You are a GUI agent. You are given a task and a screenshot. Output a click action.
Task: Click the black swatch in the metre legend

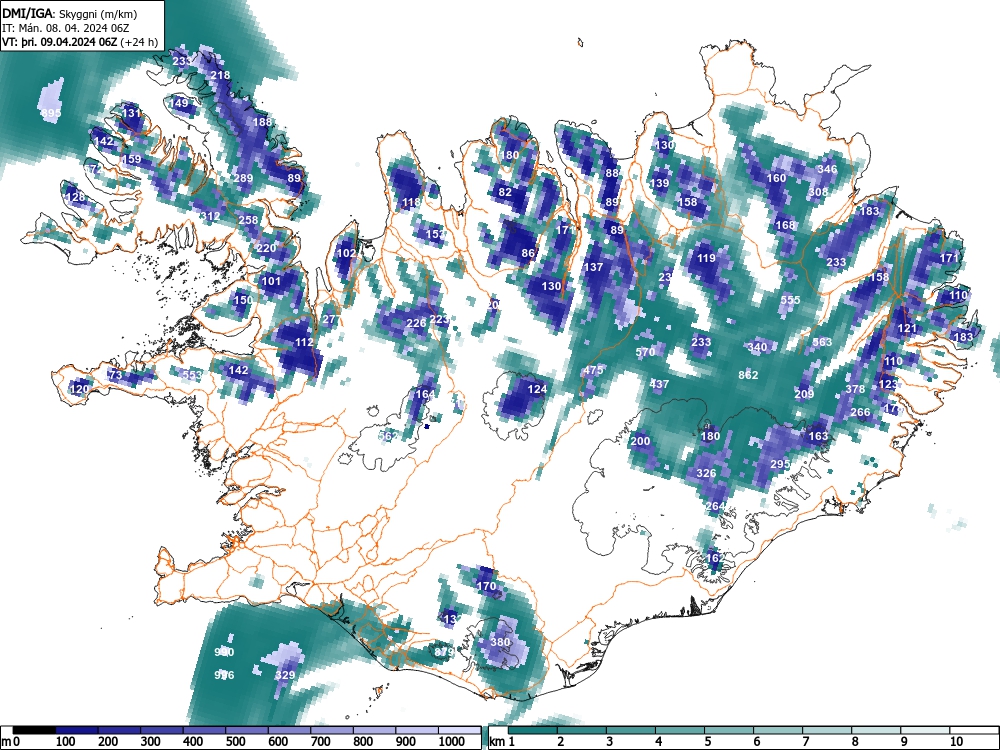(x=34, y=730)
